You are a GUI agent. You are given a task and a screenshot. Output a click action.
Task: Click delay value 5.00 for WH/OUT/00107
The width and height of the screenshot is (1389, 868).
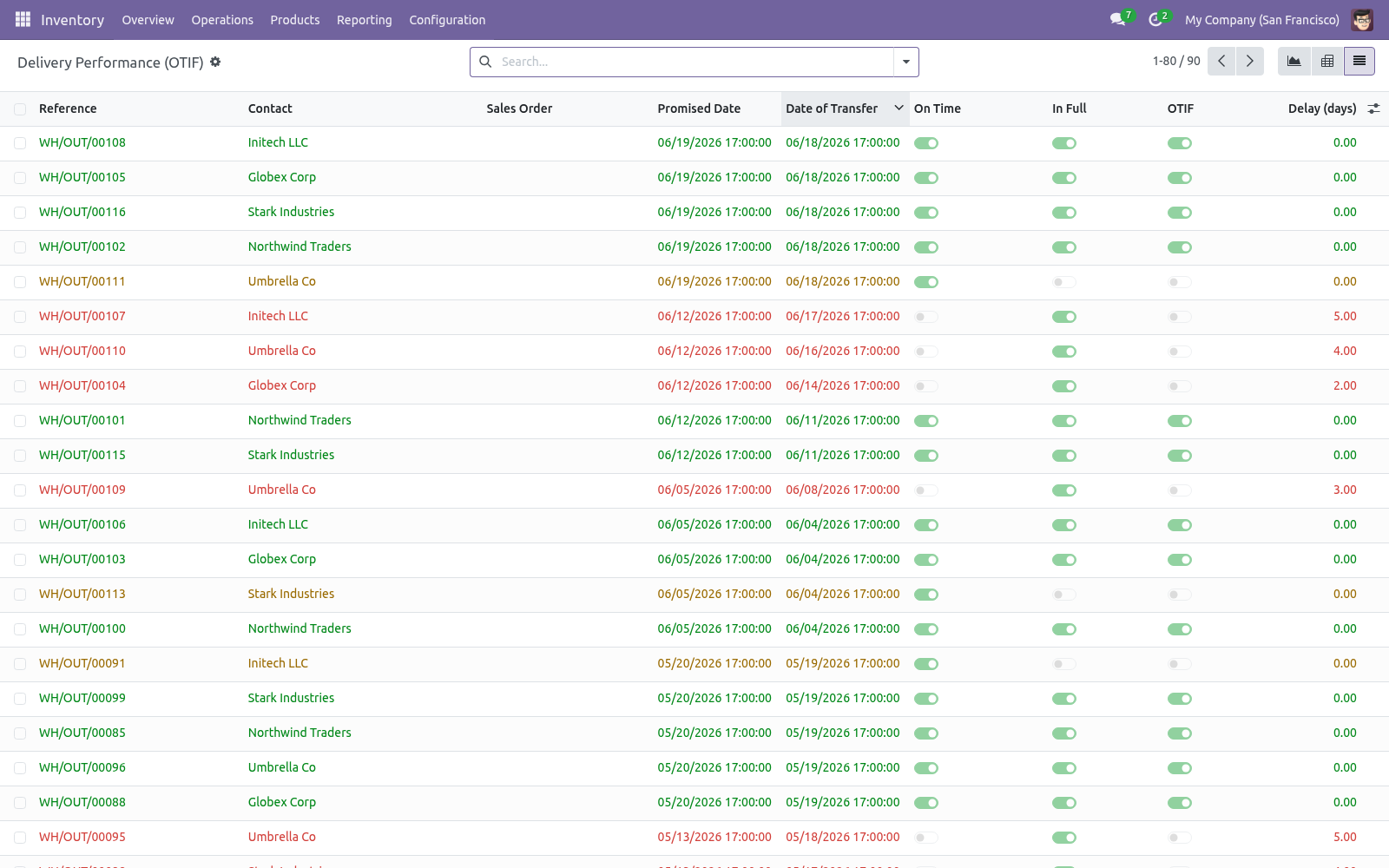click(x=1345, y=316)
